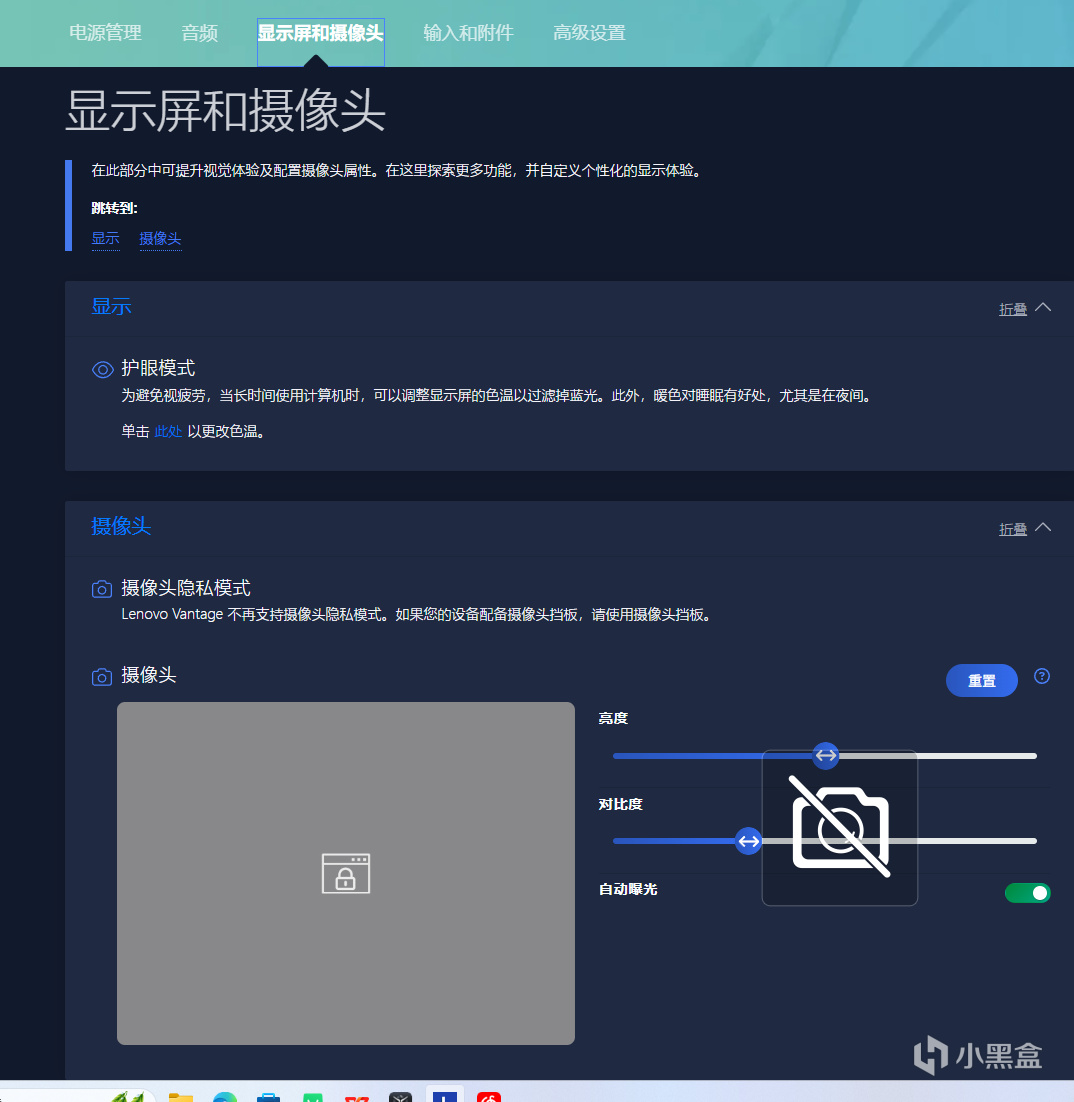
Task: Click the locked-window icon in the camera preview
Action: click(x=346, y=874)
